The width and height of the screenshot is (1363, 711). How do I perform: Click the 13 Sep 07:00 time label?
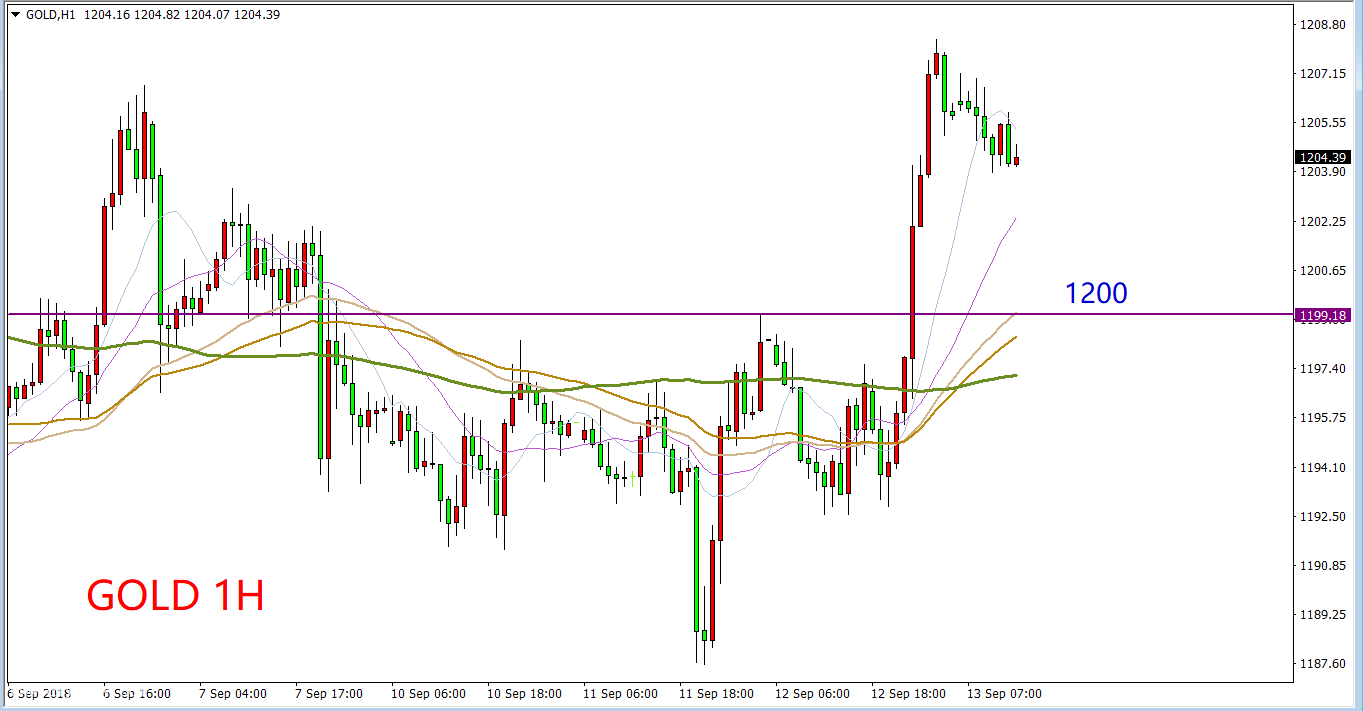[x=1005, y=693]
